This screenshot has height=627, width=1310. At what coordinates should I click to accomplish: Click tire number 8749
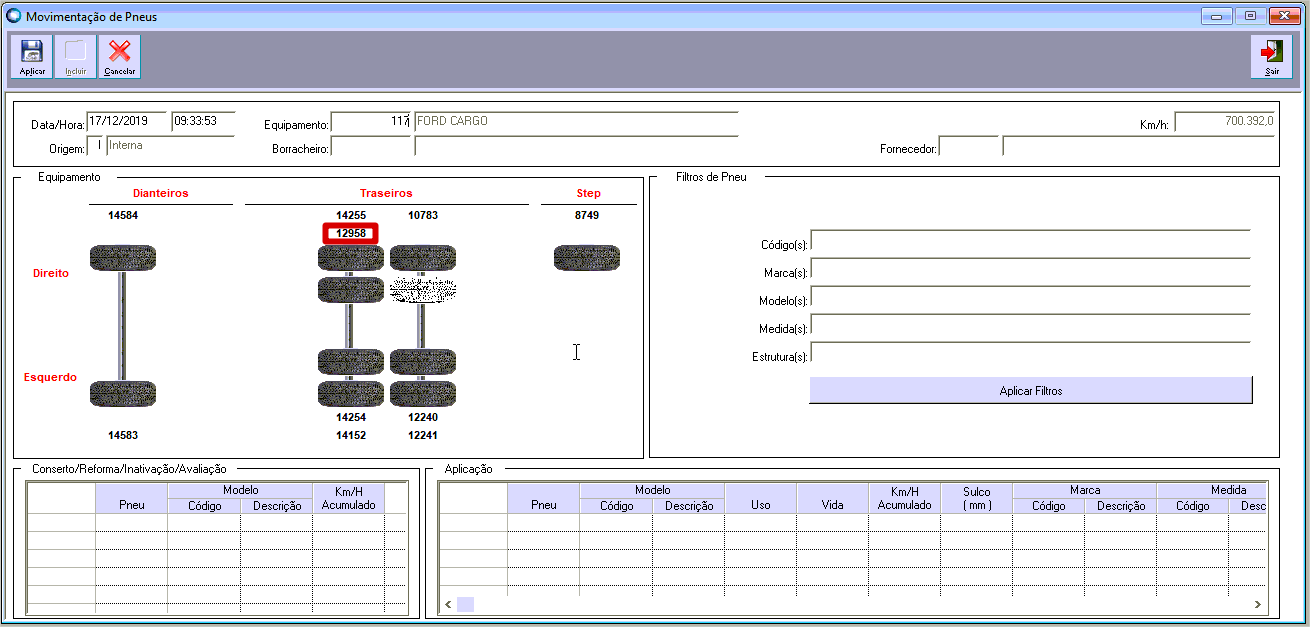[x=587, y=215]
